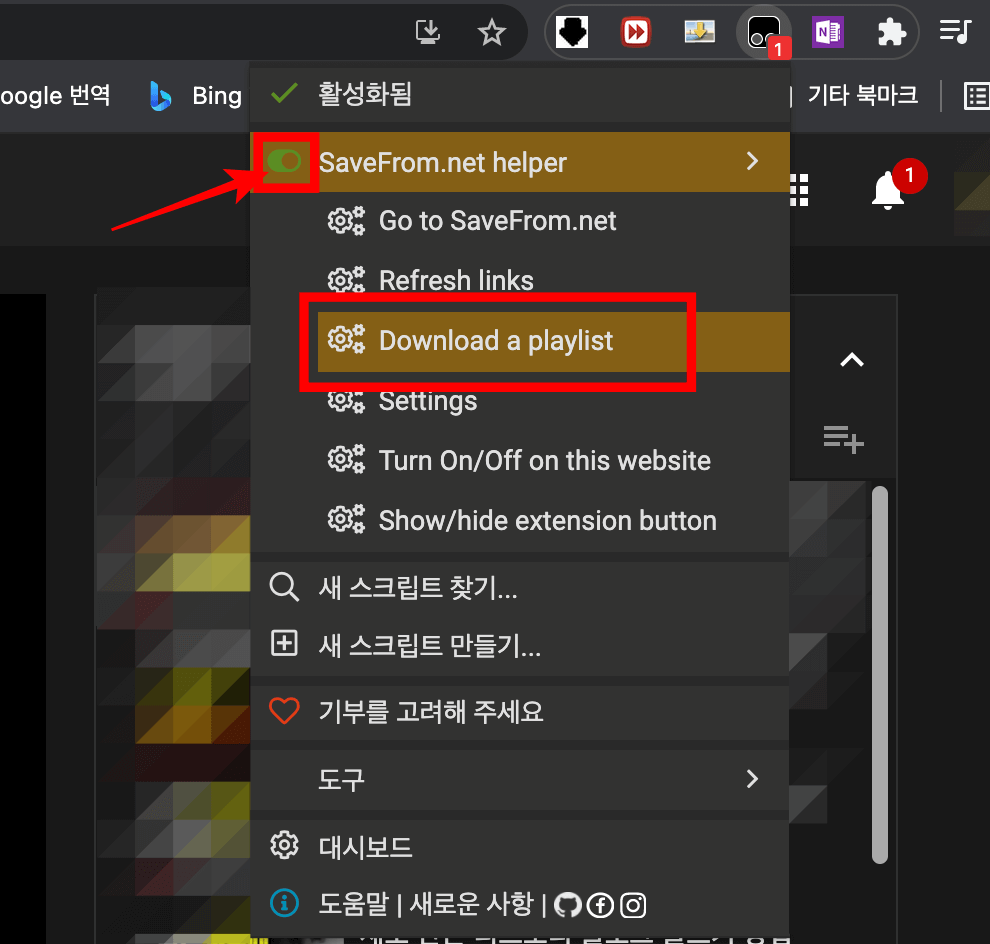
Task: Collapse the playlist panel with the chevron
Action: tap(852, 360)
